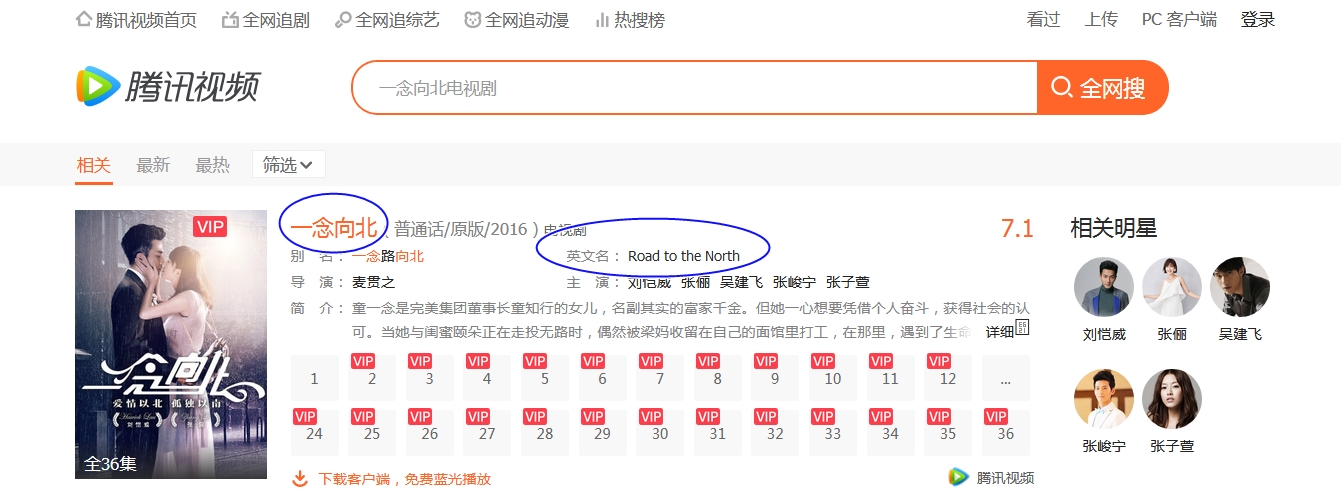The width and height of the screenshot is (1341, 495).
Task: Play VIP episode 28
Action: (x=545, y=433)
